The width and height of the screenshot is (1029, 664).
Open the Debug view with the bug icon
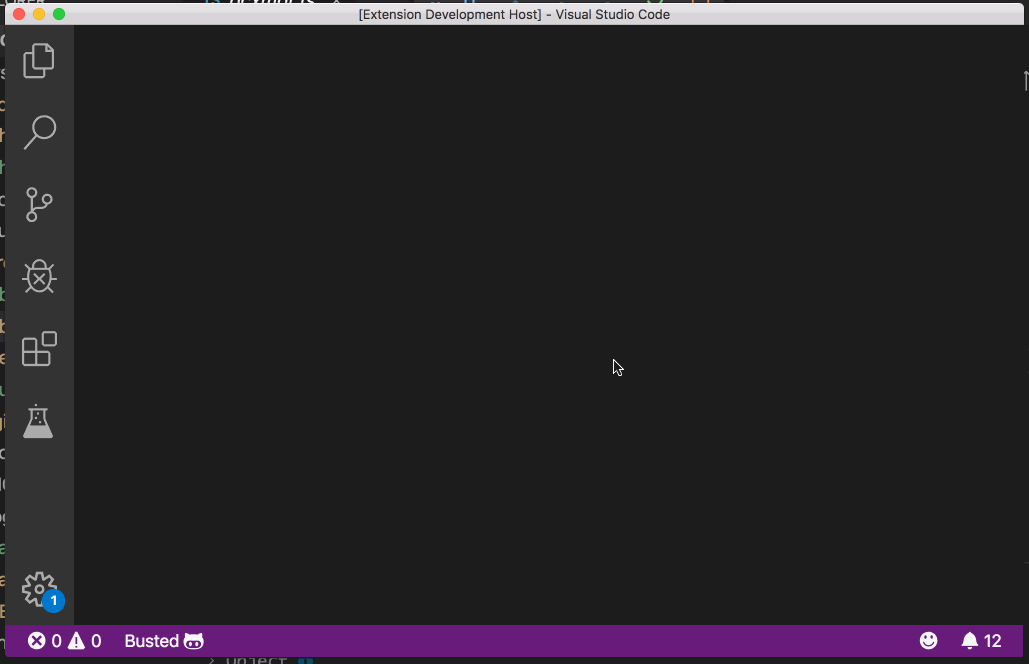(x=39, y=276)
